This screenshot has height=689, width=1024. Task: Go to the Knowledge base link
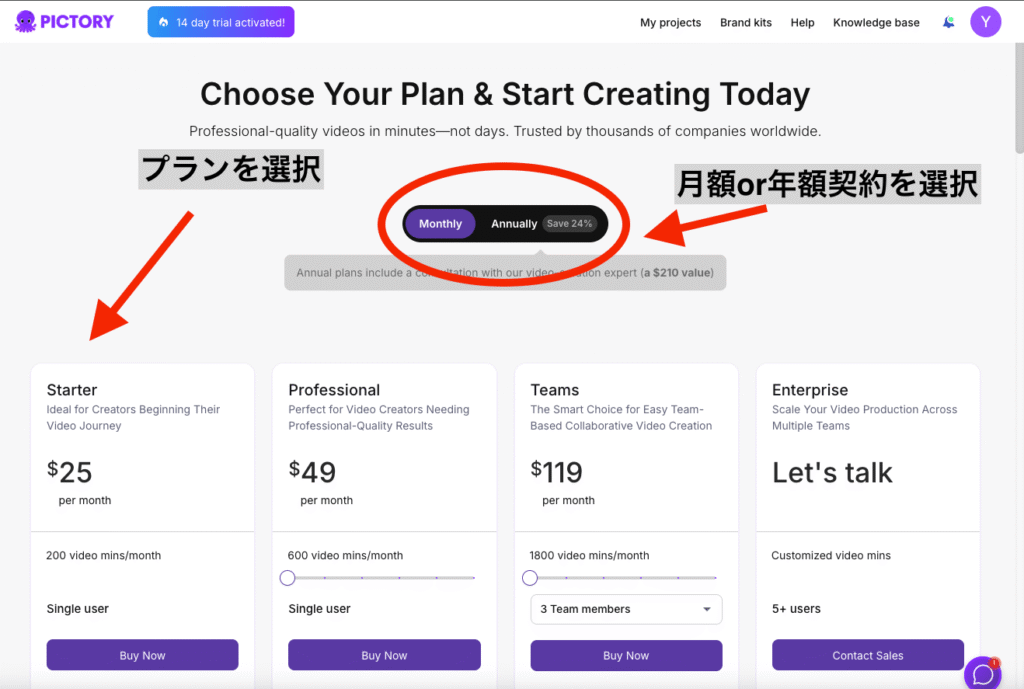coord(876,22)
